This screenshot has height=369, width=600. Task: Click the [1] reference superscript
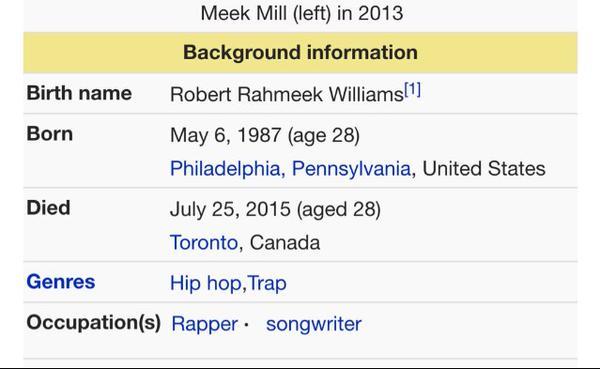[x=412, y=90]
